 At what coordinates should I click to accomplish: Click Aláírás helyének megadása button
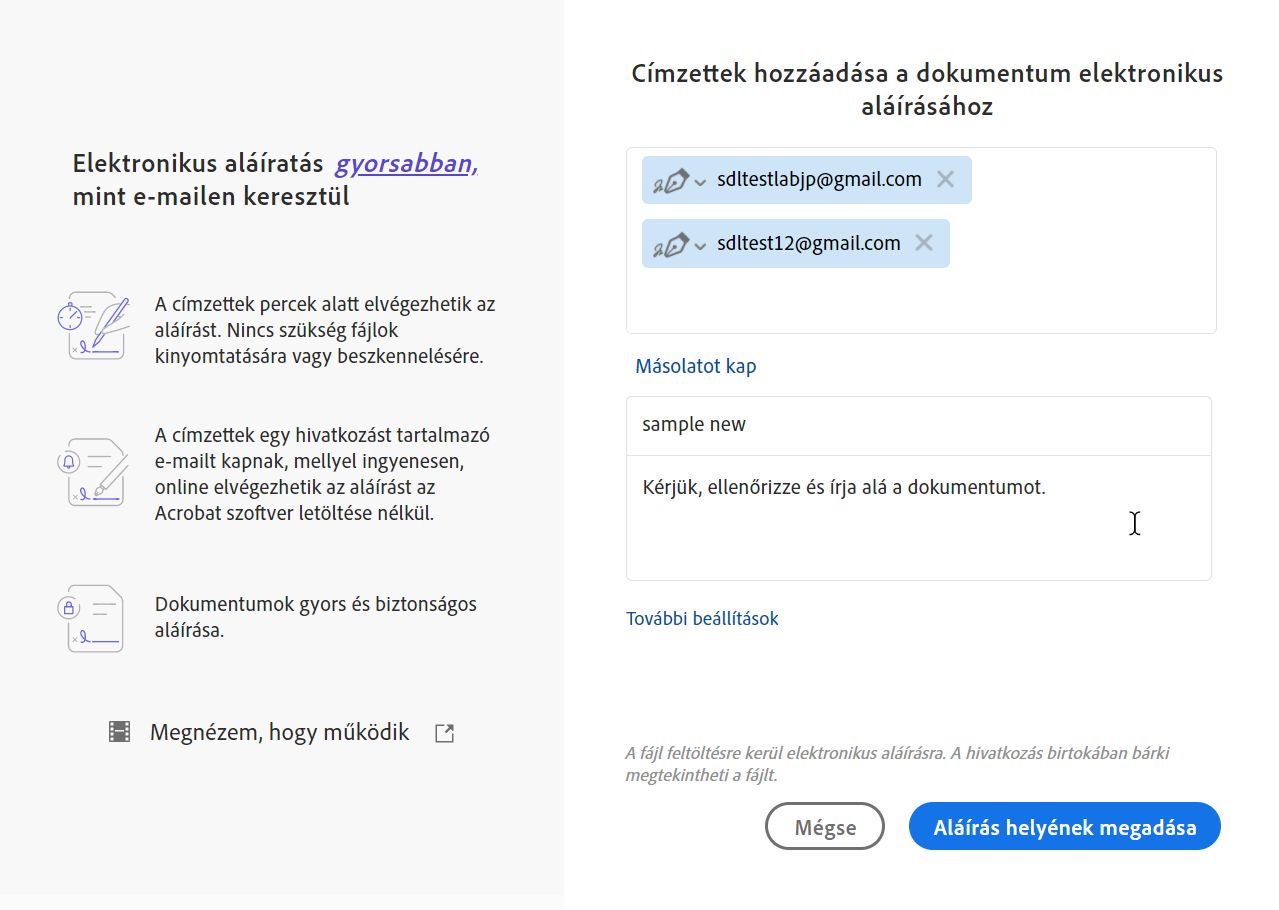click(1064, 827)
